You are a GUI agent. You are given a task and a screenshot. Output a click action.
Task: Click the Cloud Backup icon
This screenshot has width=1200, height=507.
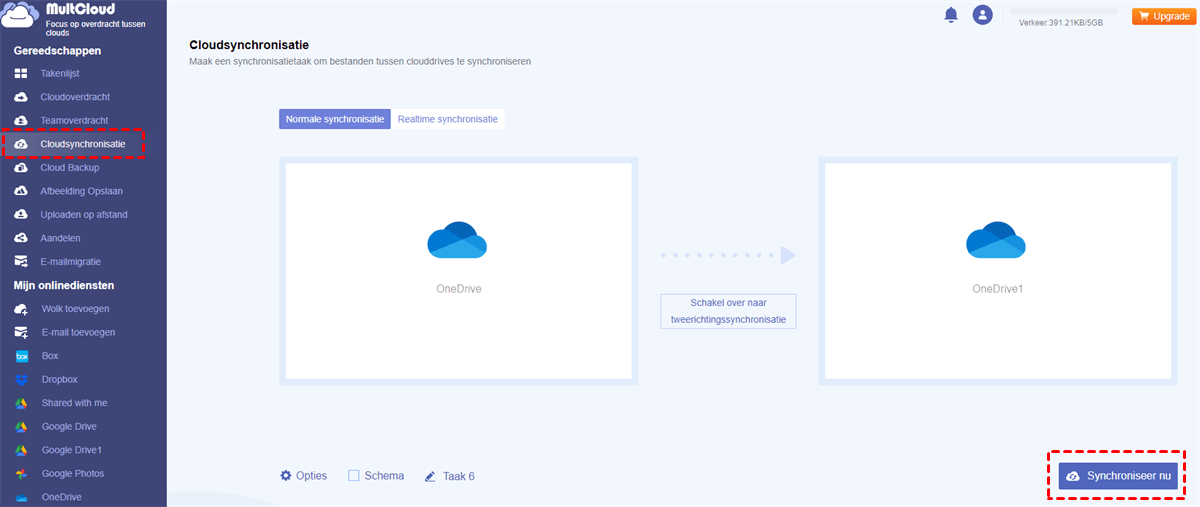pos(21,168)
